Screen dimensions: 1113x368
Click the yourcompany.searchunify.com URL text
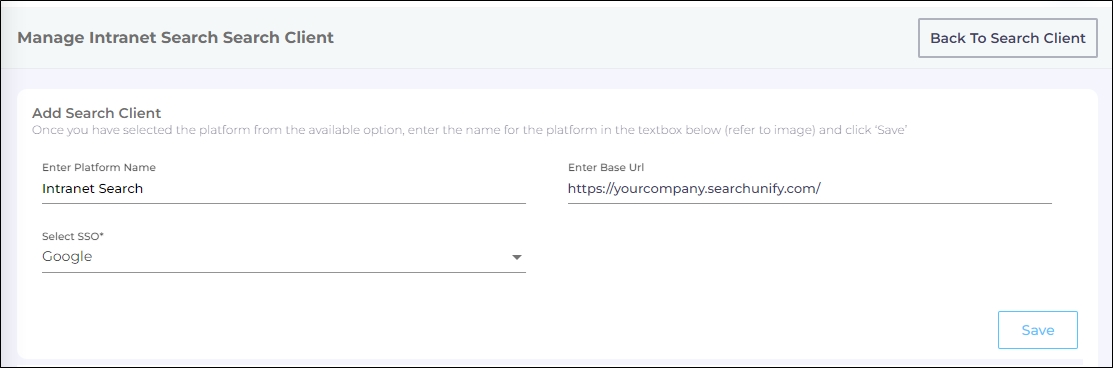coord(694,189)
